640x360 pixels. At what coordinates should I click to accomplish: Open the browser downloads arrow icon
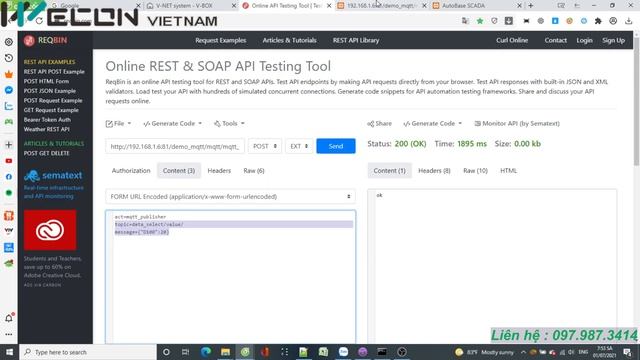pos(628,21)
